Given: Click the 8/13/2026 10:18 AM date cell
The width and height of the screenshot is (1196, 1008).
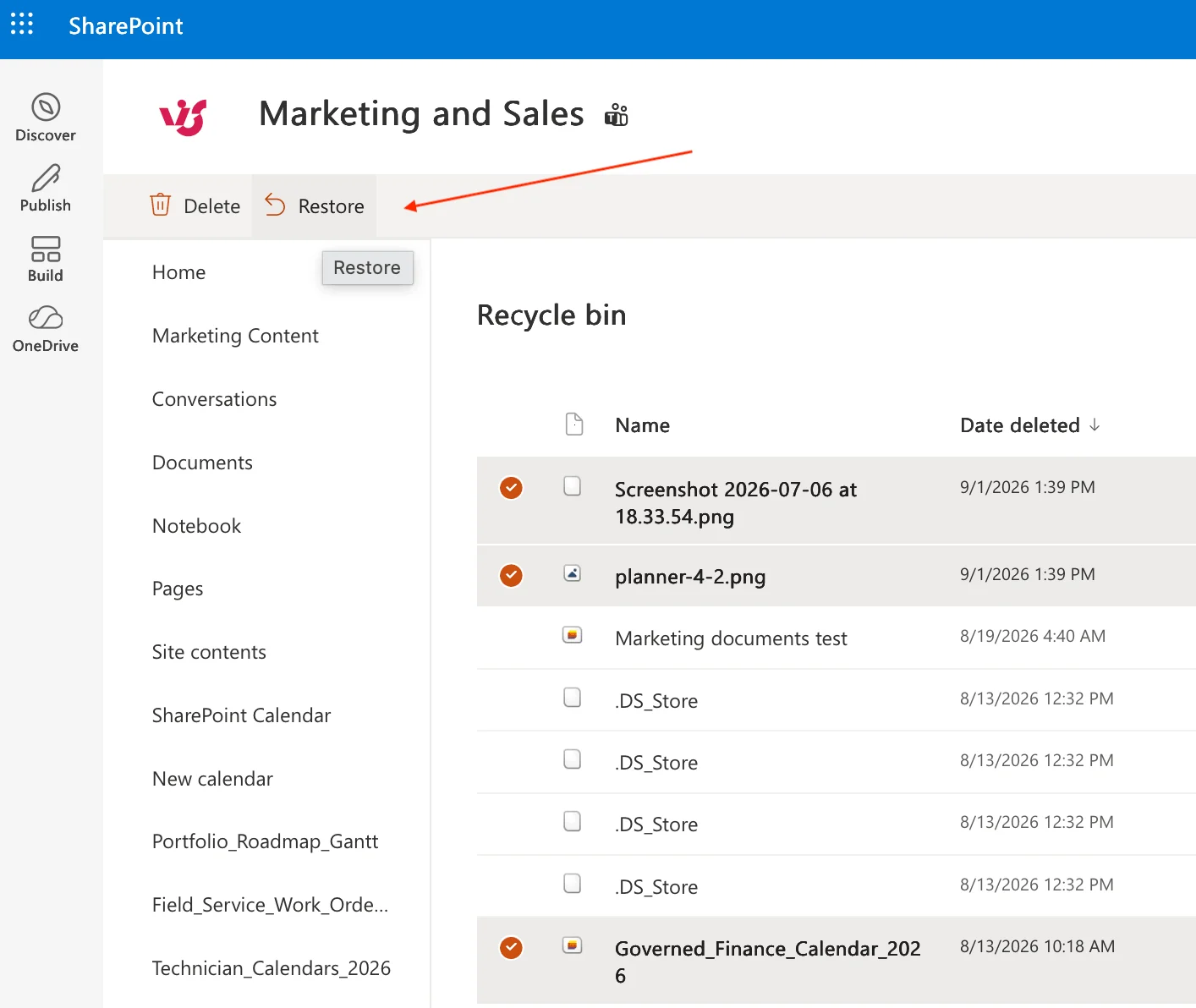Looking at the screenshot, I should 1037,946.
